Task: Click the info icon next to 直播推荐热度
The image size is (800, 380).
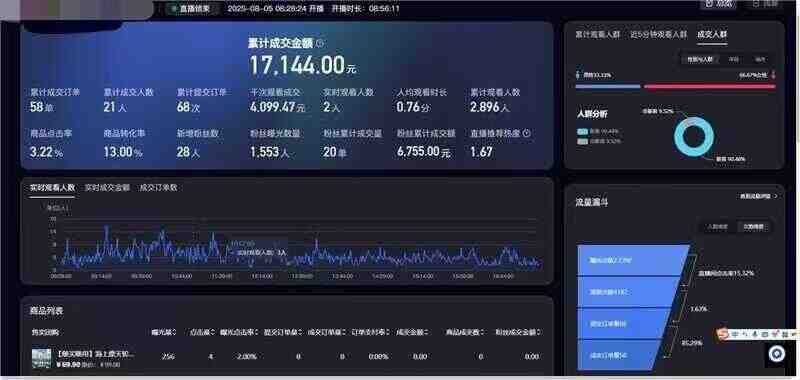Action: point(527,133)
